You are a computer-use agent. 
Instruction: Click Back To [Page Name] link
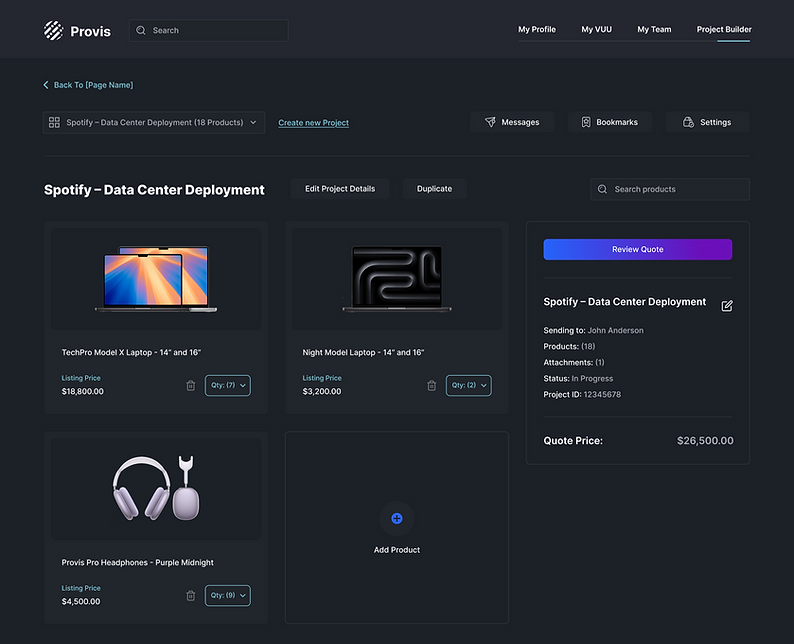(94, 85)
